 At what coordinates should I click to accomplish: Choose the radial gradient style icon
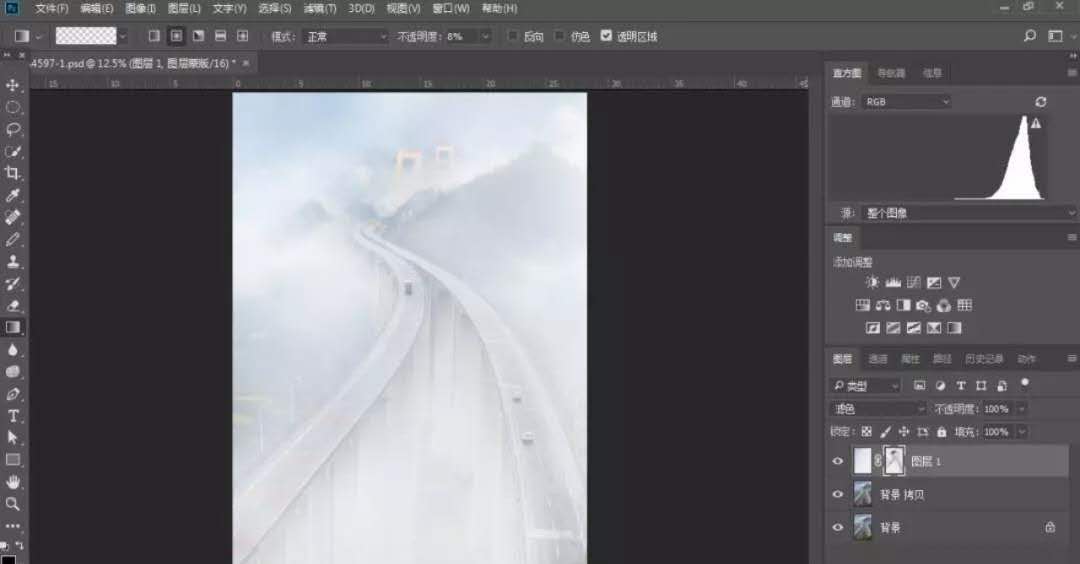coord(176,36)
